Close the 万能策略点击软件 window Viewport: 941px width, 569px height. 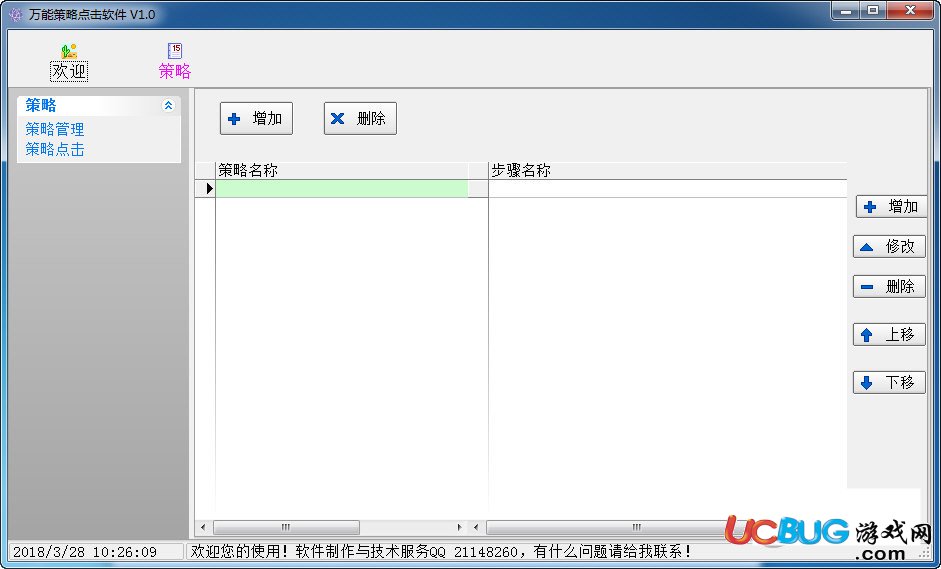[x=910, y=10]
